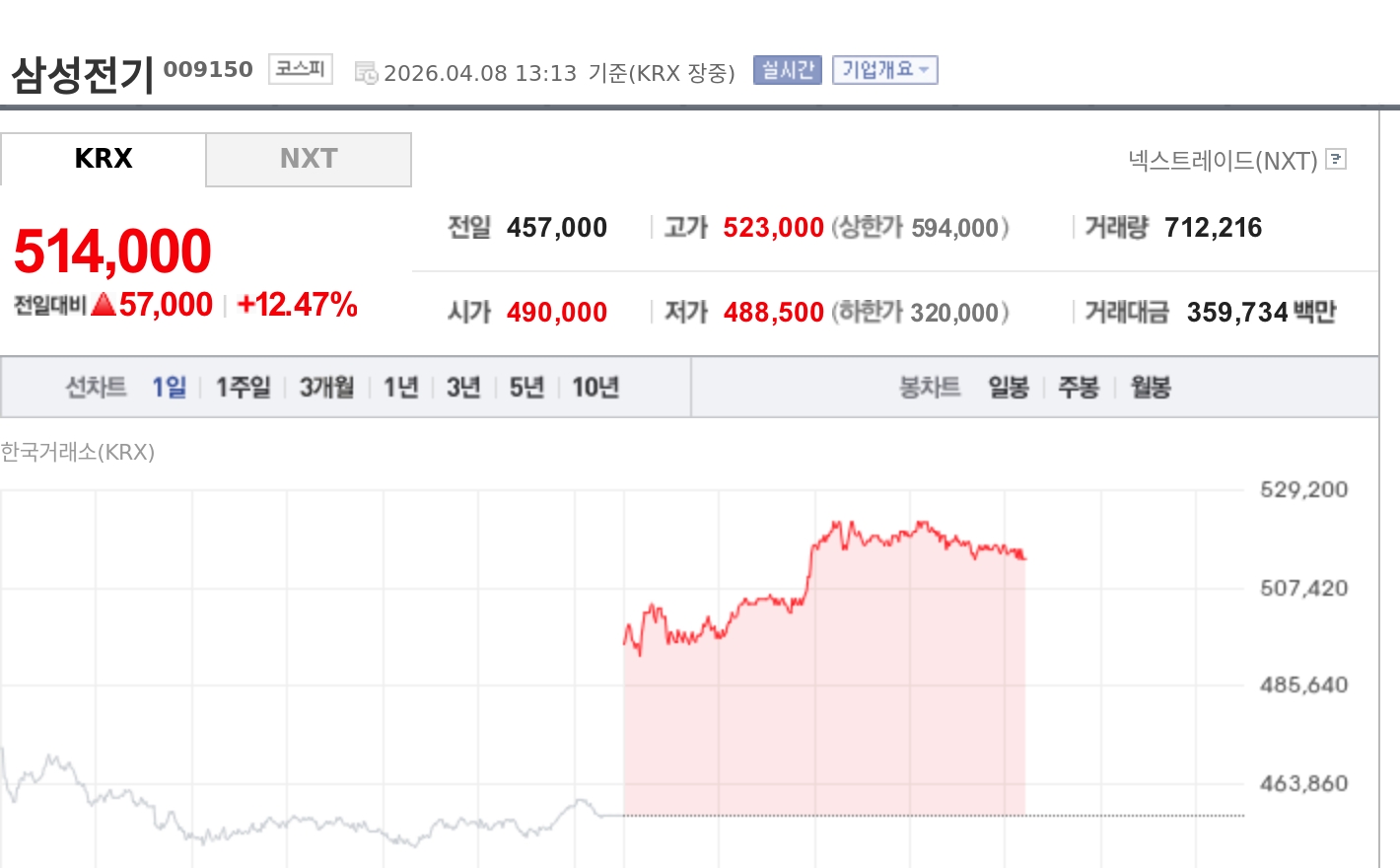The image size is (1400, 868).
Task: Switch to 주봉 weekly candle view
Action: pyautogui.click(x=1079, y=387)
